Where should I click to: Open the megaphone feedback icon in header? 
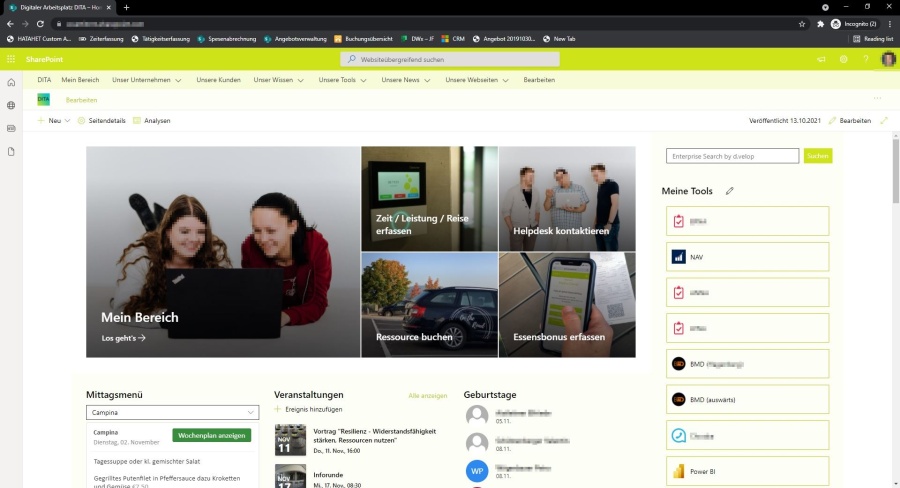(x=821, y=59)
